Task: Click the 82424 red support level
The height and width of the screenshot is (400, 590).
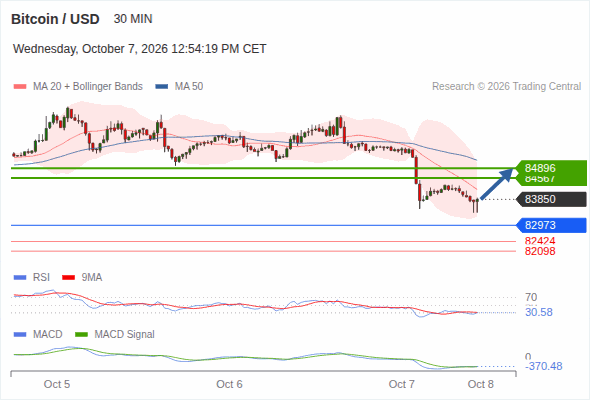Action: (x=540, y=241)
